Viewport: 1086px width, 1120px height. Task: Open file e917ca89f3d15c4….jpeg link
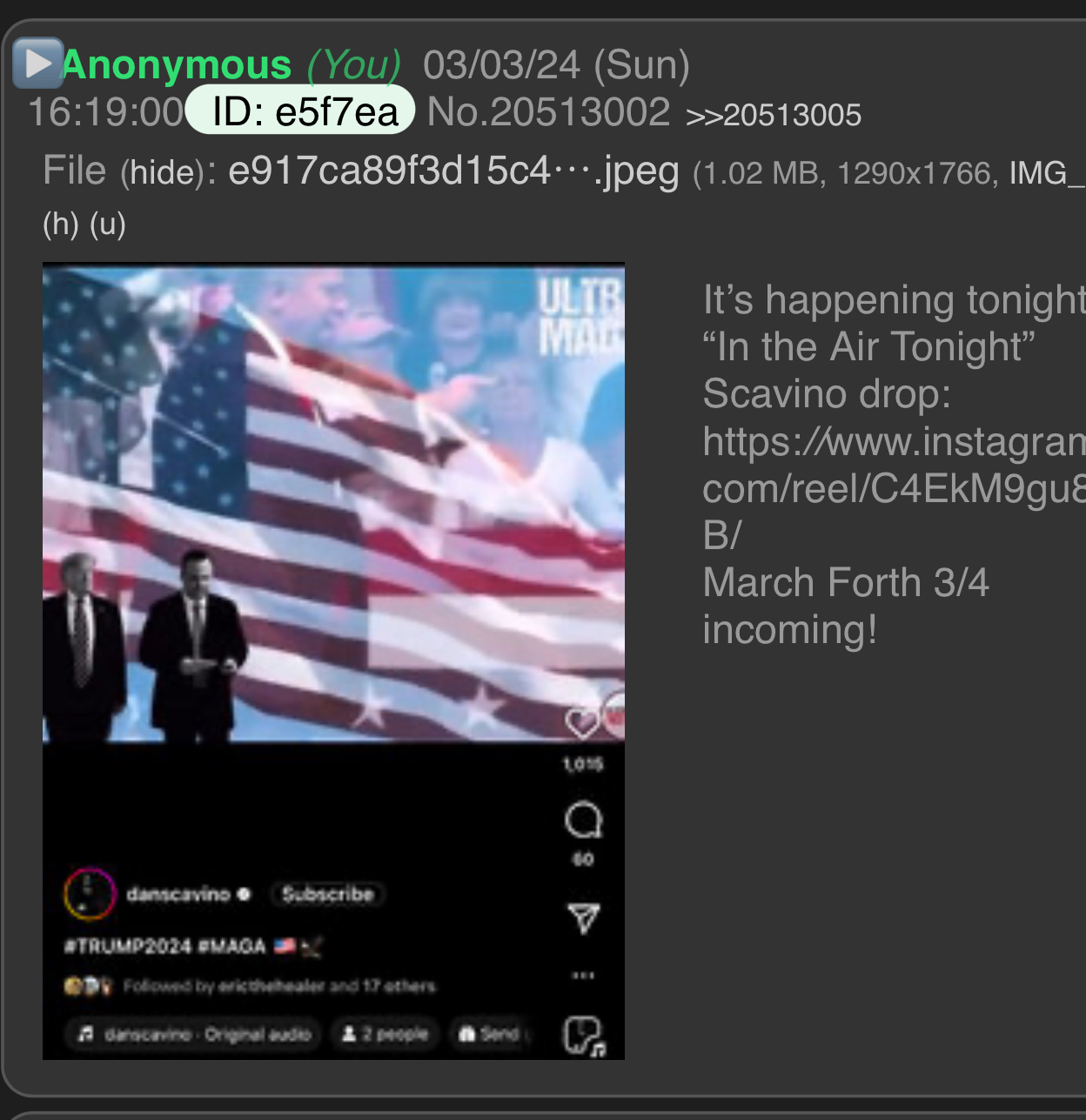(453, 171)
